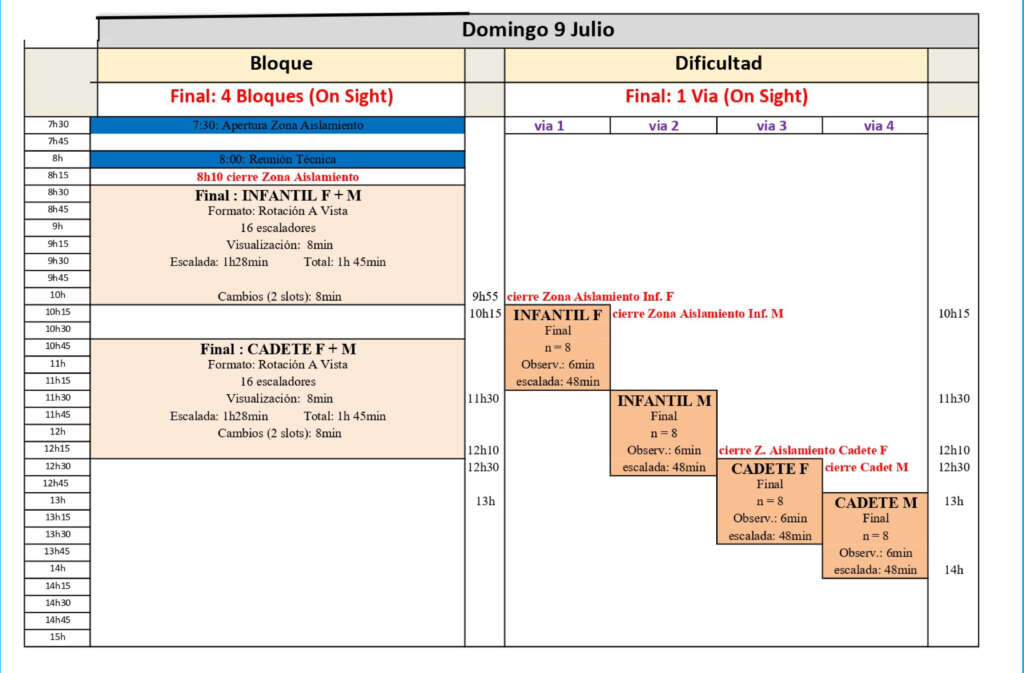Select the via 3 column header
Image resolution: width=1024 pixels, height=673 pixels.
click(770, 126)
